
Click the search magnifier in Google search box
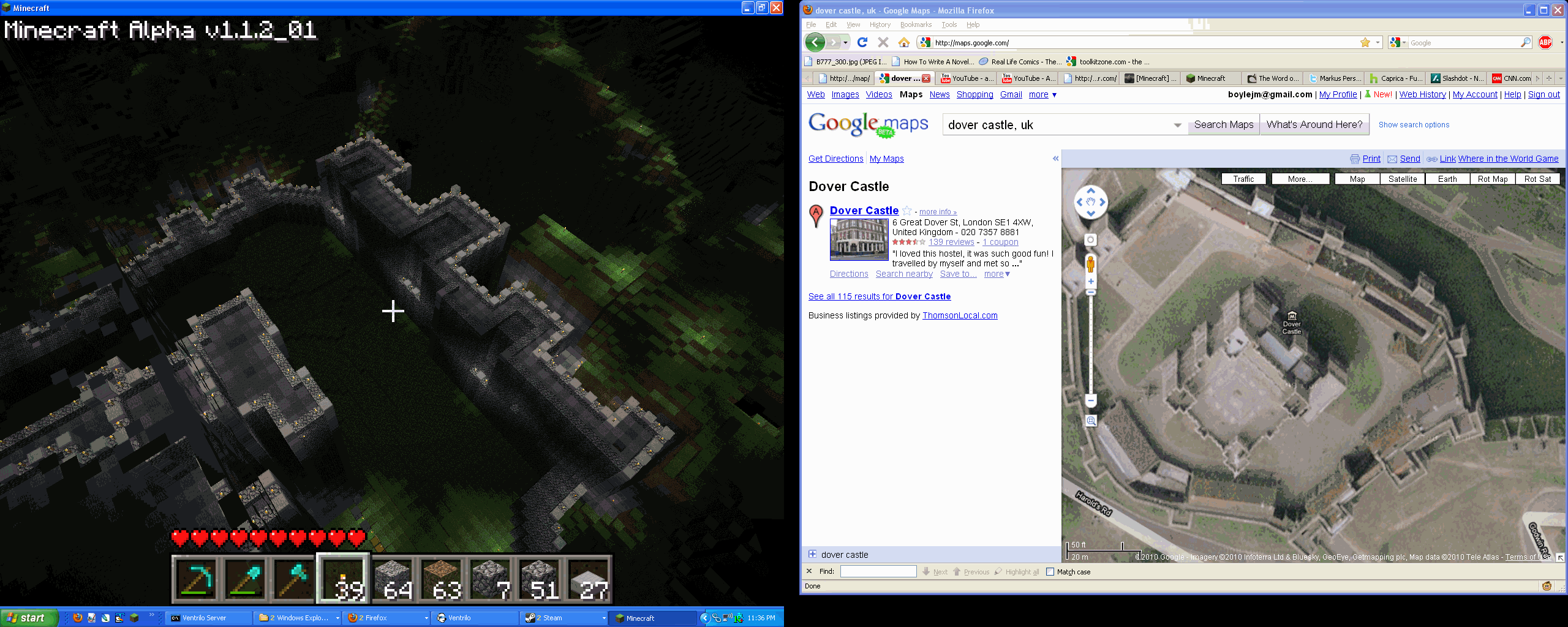pos(1526,42)
